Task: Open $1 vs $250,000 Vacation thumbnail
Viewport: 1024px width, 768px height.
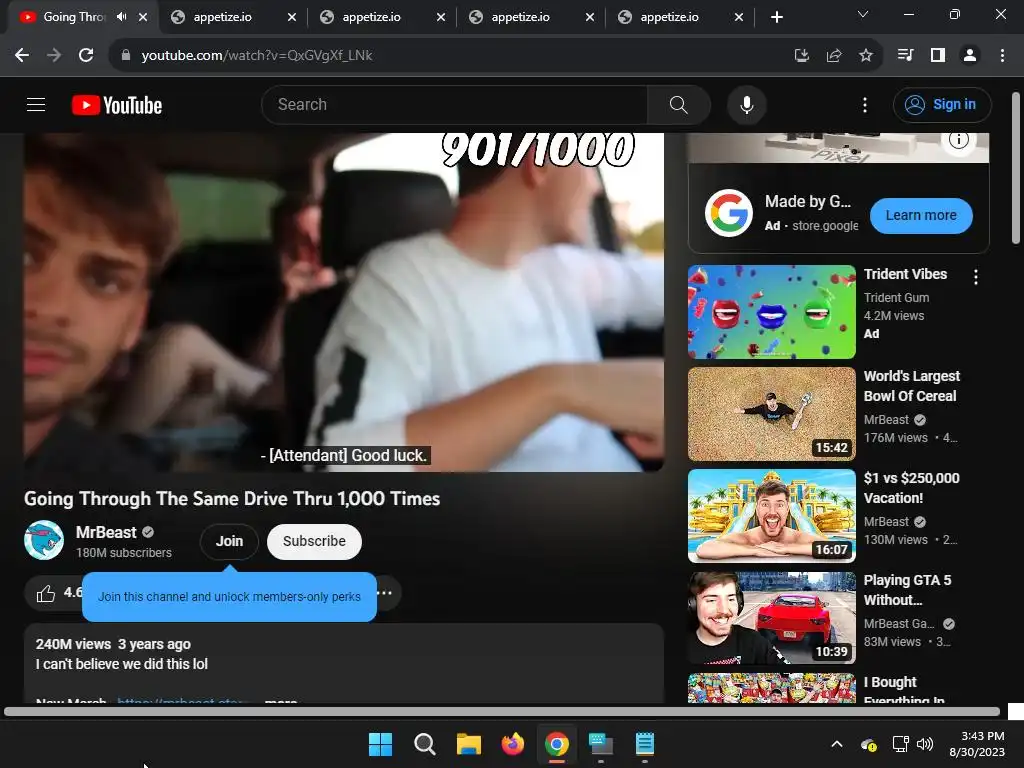Action: coord(771,515)
